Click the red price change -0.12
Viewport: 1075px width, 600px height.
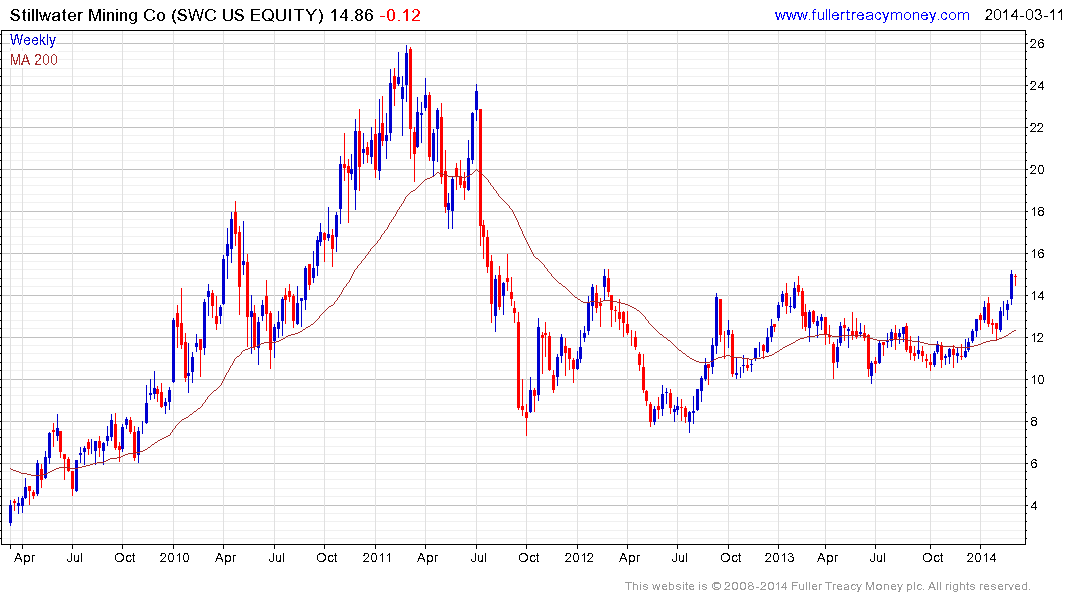pyautogui.click(x=400, y=15)
